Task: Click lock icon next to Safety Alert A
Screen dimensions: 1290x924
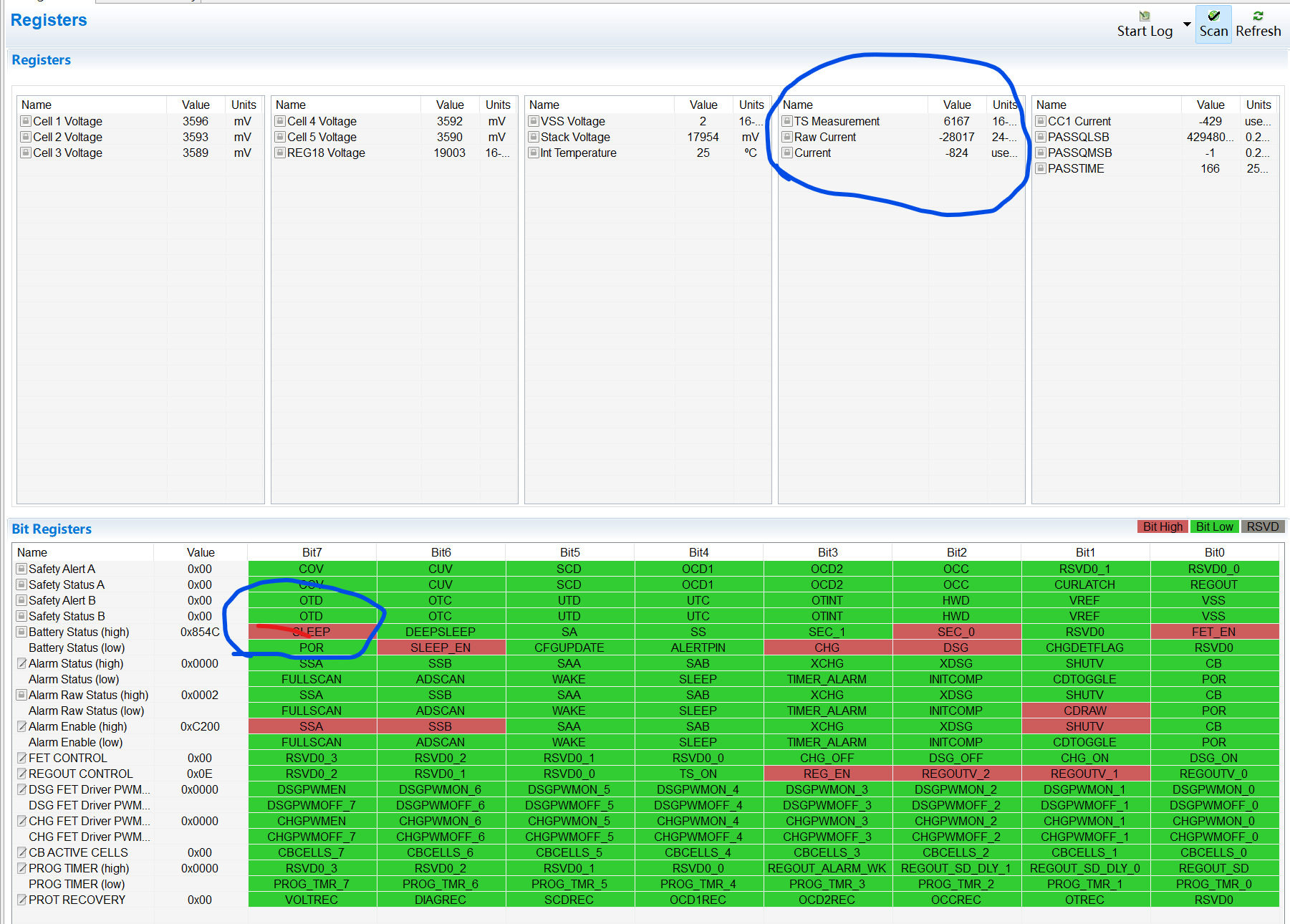Action: 21,569
